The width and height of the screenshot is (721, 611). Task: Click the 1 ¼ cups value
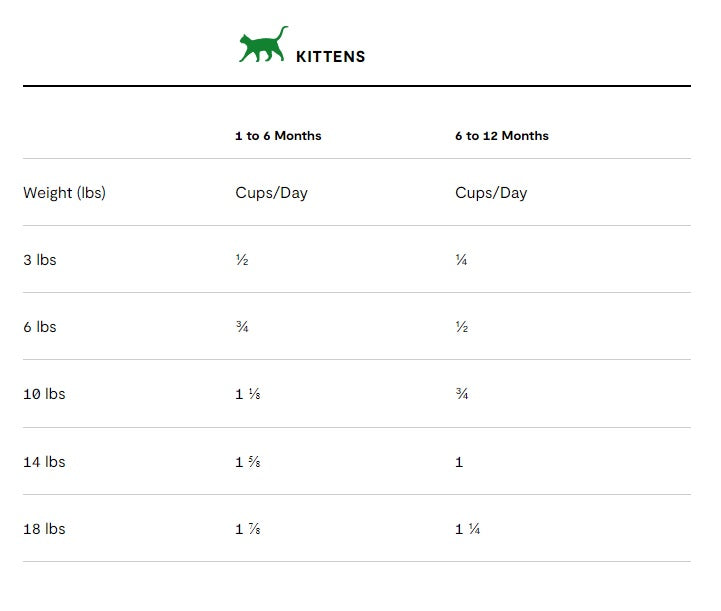tap(467, 529)
